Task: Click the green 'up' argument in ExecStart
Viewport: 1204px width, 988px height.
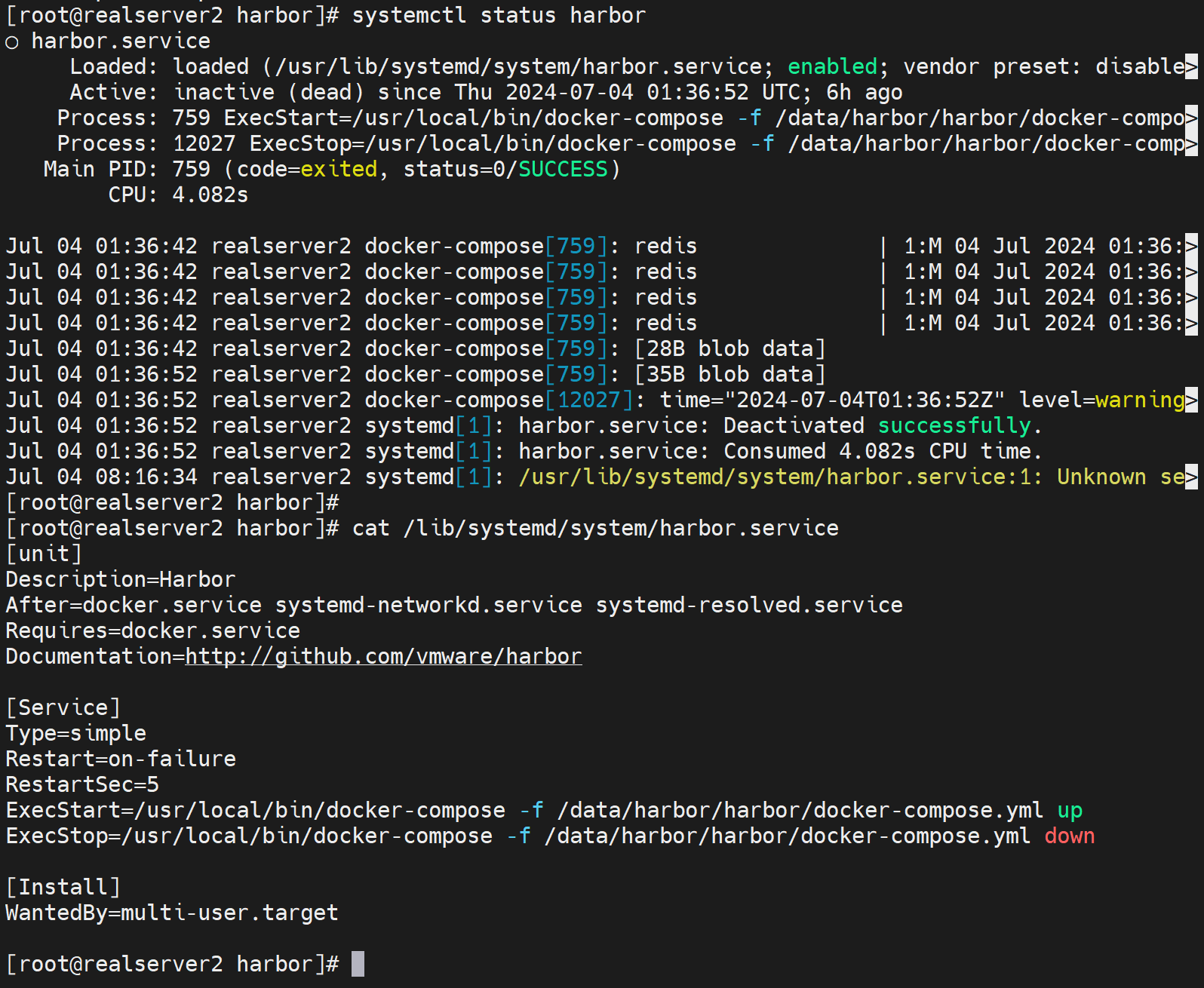Action: [1070, 810]
